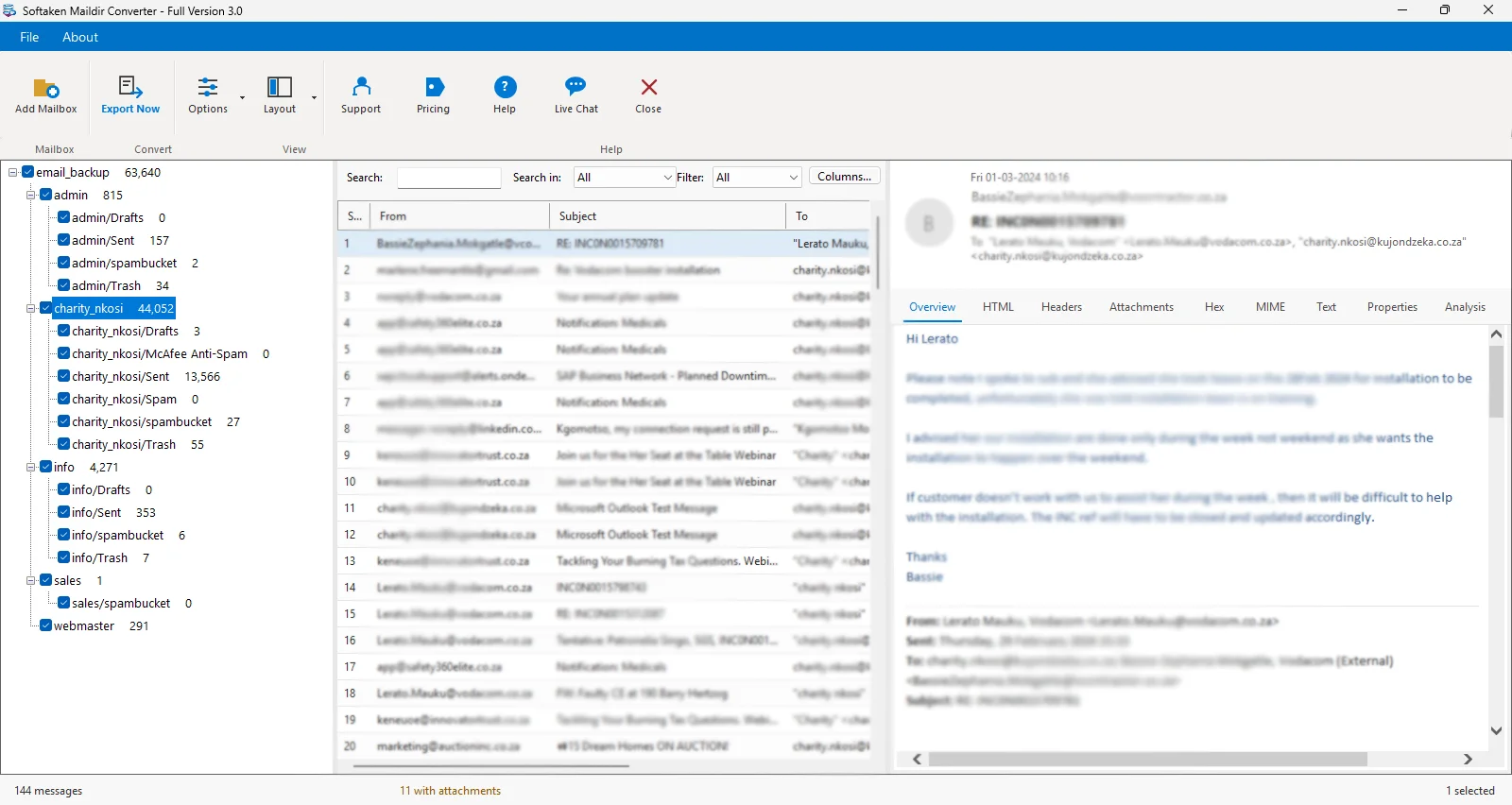Open the Help question mark icon
1512x805 pixels.
[x=506, y=87]
